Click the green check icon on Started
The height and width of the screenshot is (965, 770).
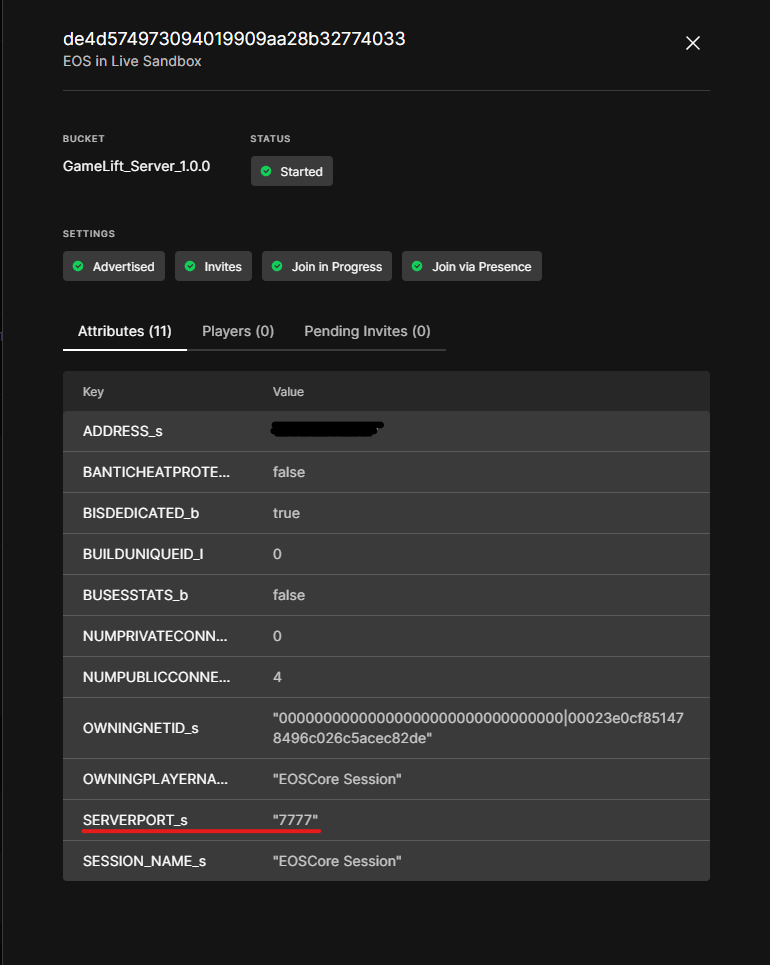pos(266,171)
